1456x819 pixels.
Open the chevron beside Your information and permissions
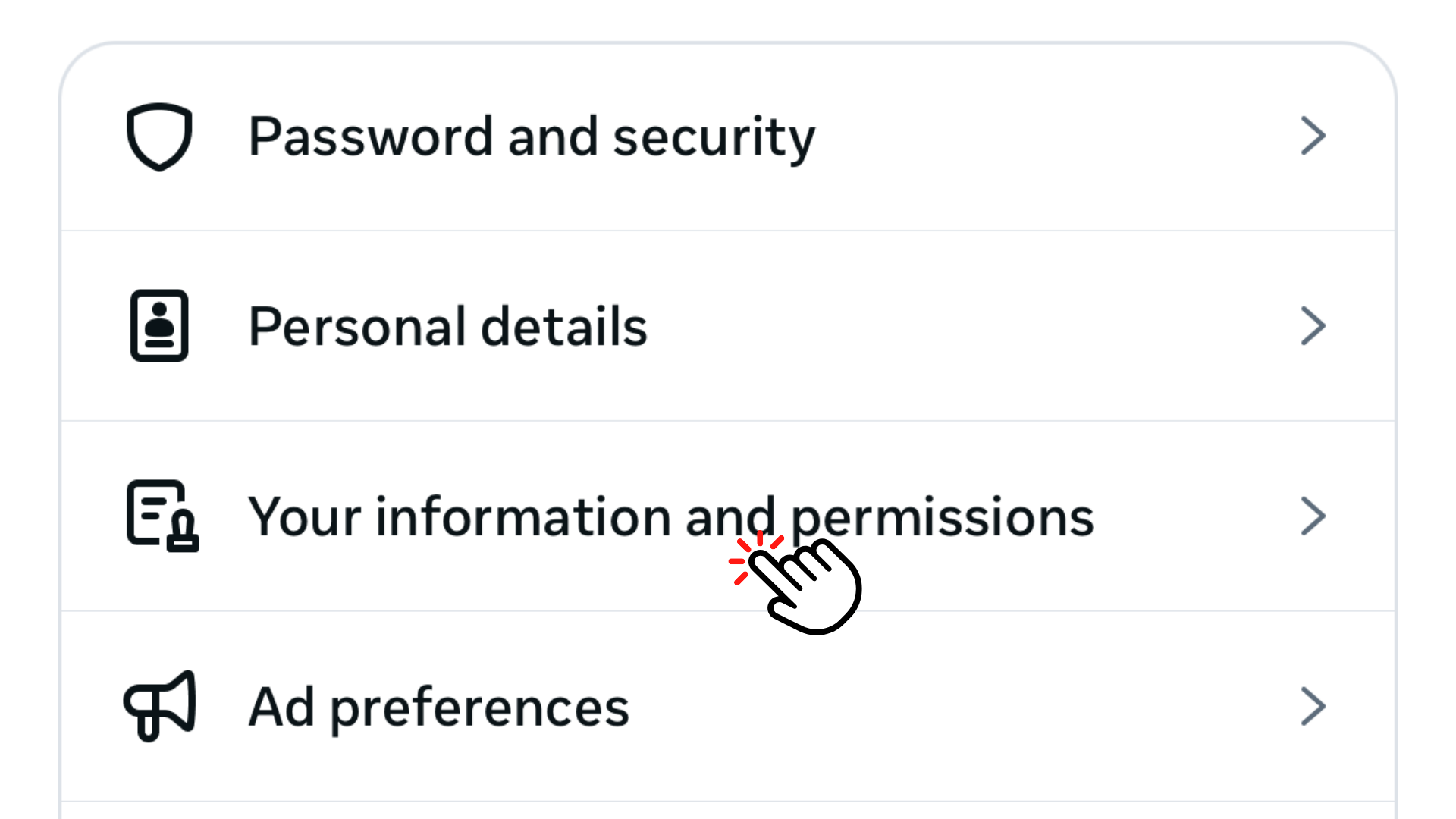tap(1313, 516)
